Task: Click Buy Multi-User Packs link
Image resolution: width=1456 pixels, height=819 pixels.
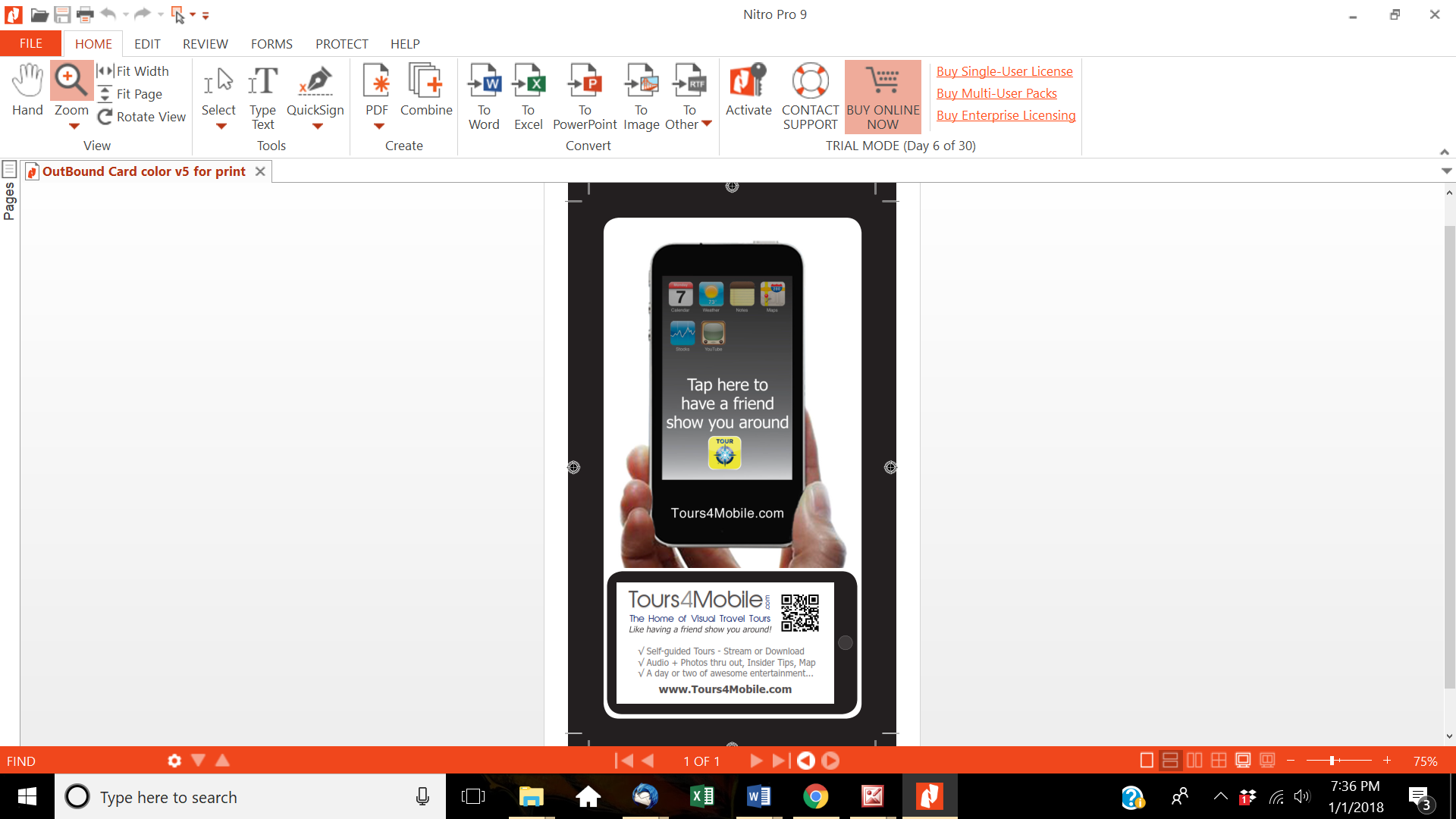Action: pos(996,93)
